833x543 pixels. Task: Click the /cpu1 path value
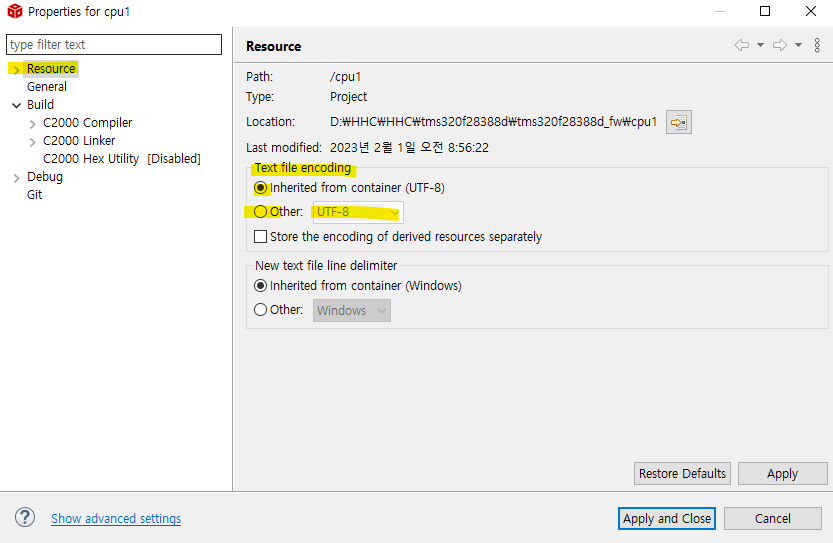coord(345,77)
